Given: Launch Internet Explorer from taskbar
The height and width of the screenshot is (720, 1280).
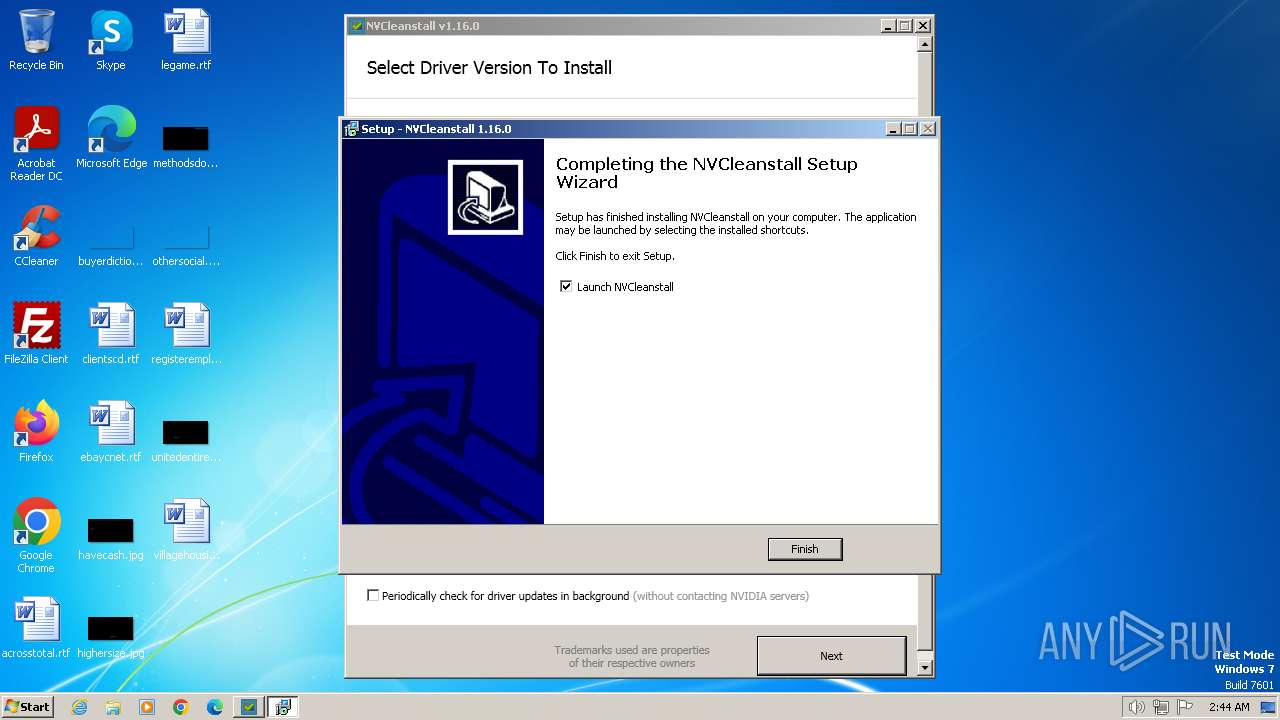Looking at the screenshot, I should [x=79, y=707].
